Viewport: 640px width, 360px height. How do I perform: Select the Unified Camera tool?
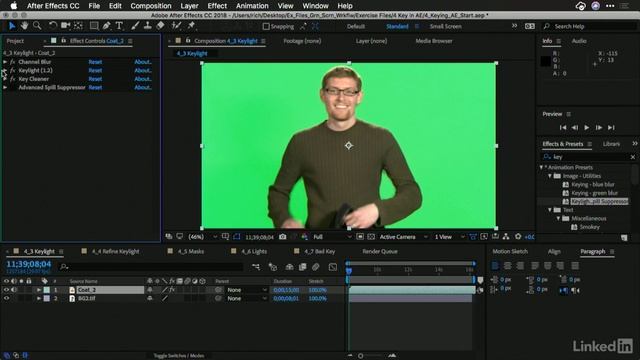pyautogui.click(x=65, y=26)
